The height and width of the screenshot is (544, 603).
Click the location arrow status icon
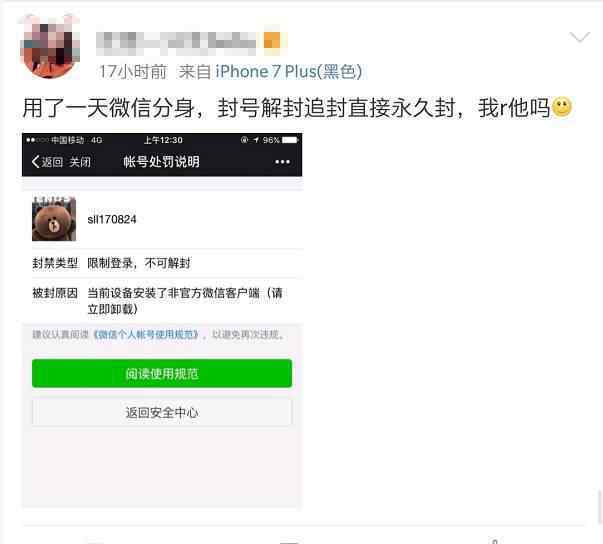pos(256,140)
